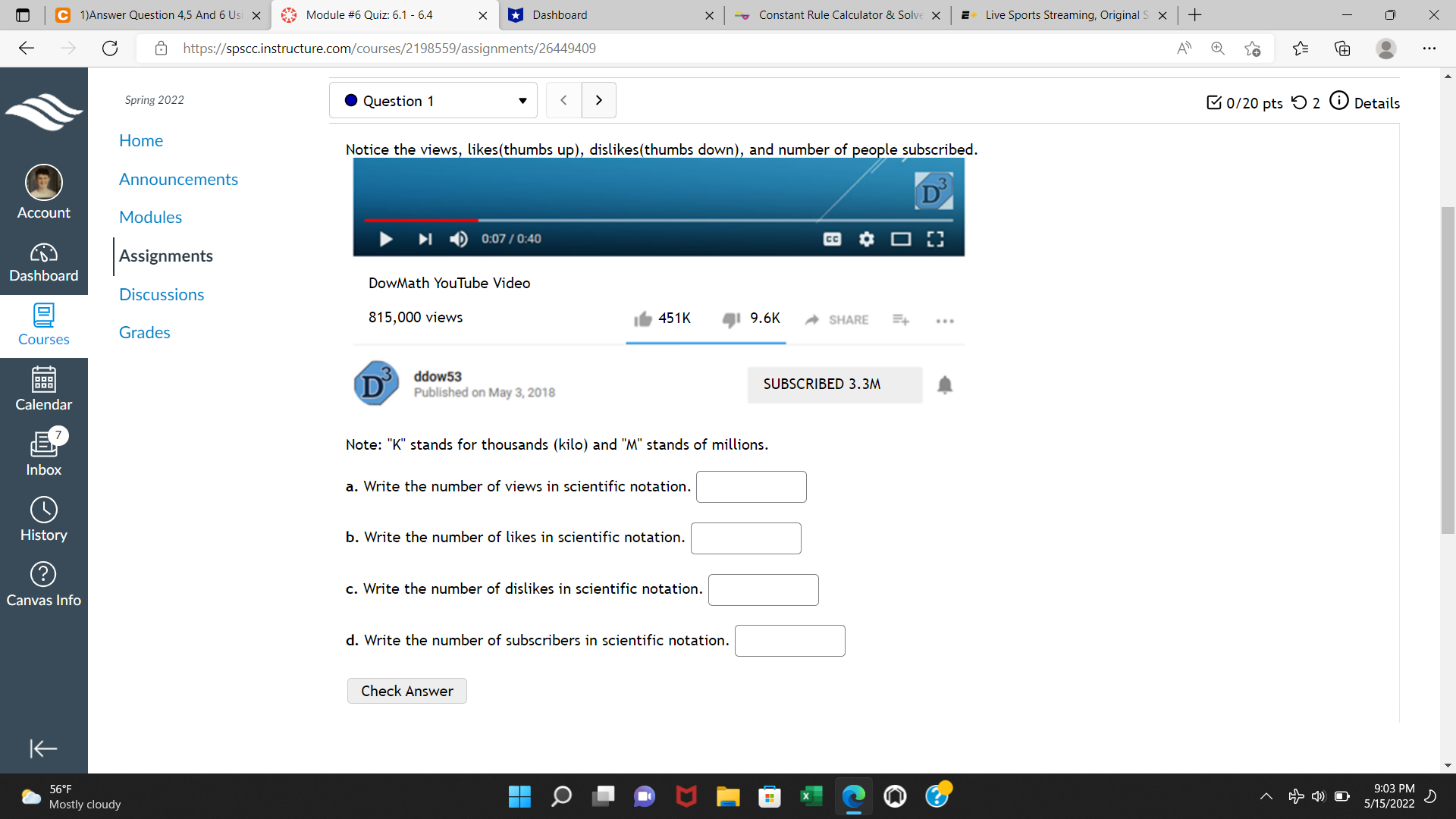Mute the video audio
Screen dimensions: 1456x819
pyautogui.click(x=458, y=239)
